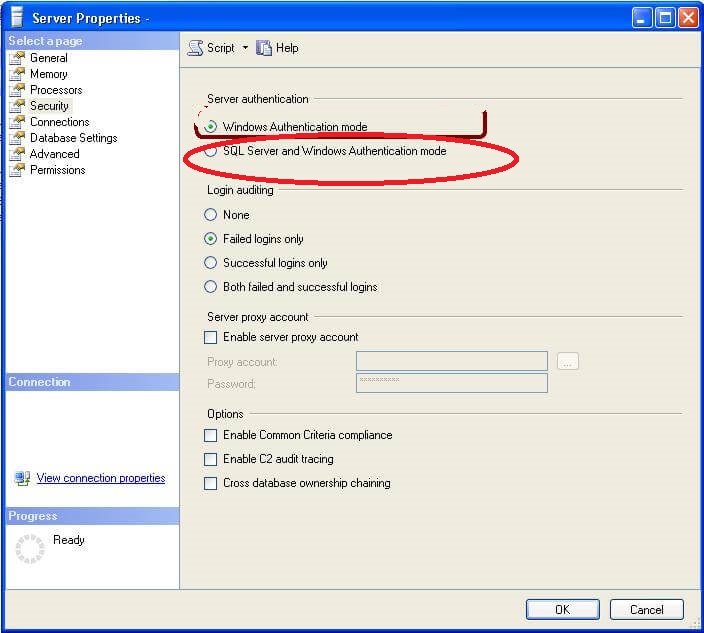Screen dimensions: 704x633
Task: Enable server proxy account checkbox
Action: [211, 337]
